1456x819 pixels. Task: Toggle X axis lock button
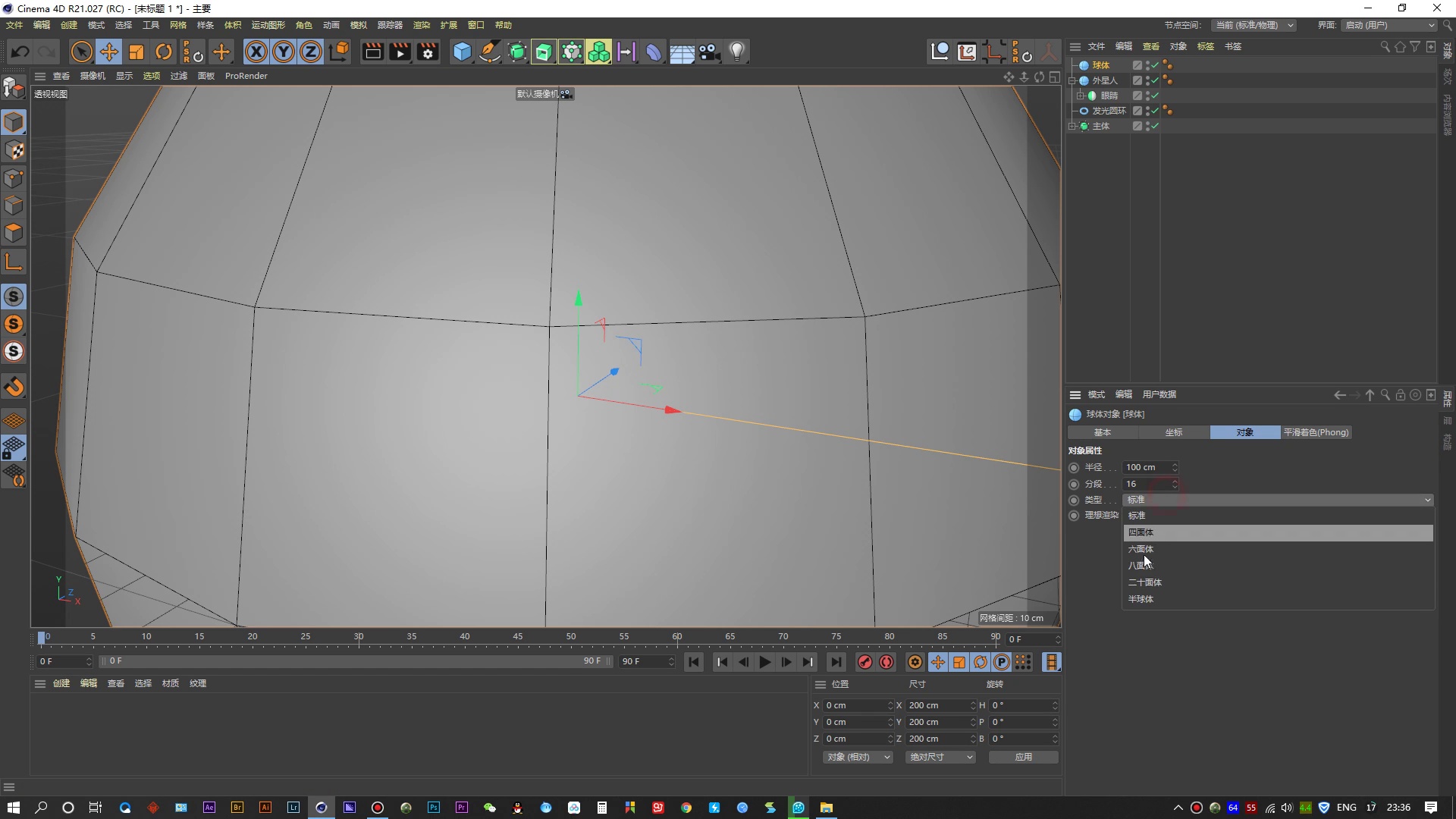(x=256, y=52)
